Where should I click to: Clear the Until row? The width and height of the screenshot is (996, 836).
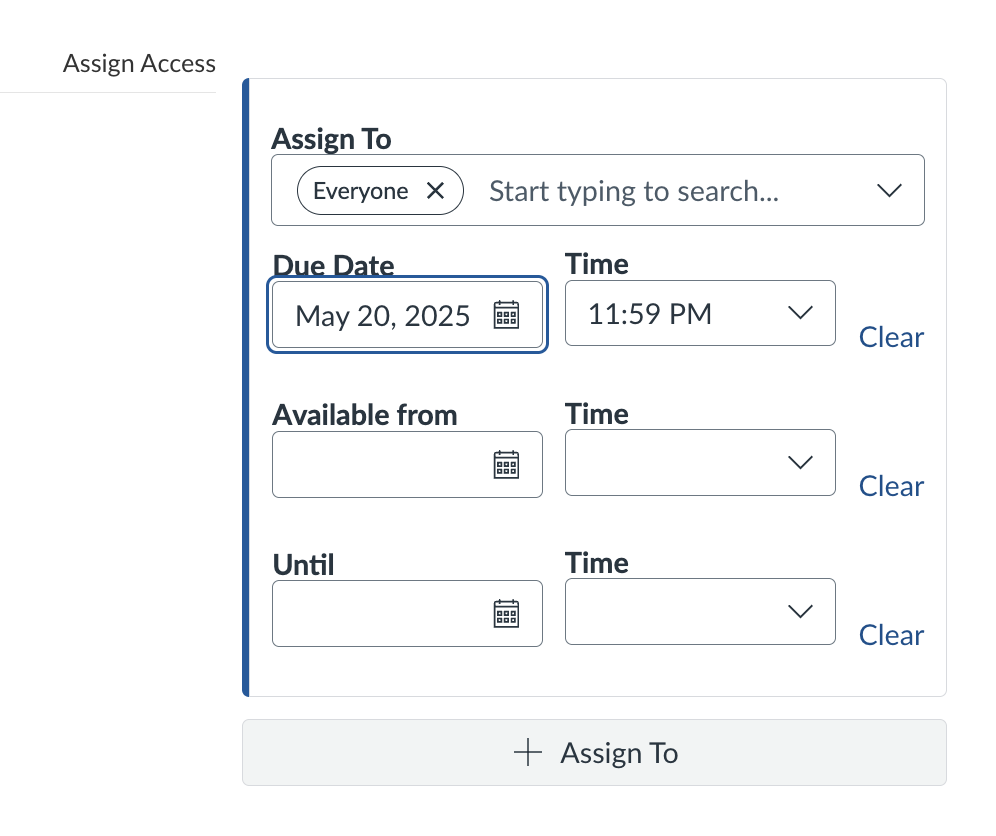point(891,636)
